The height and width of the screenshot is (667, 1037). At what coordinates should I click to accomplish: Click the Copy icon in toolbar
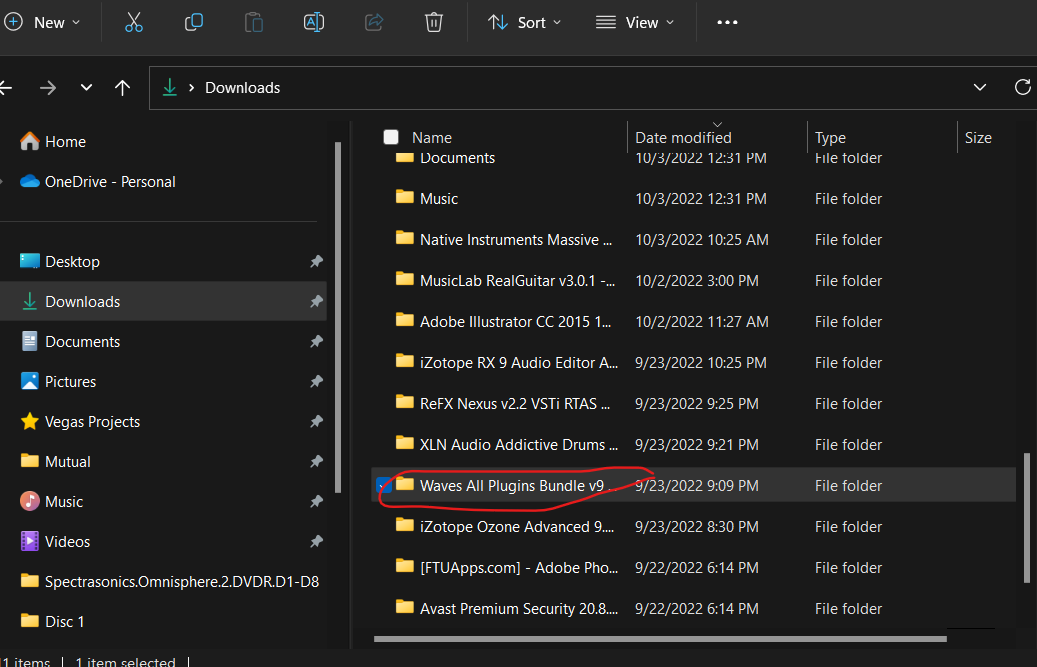194,22
